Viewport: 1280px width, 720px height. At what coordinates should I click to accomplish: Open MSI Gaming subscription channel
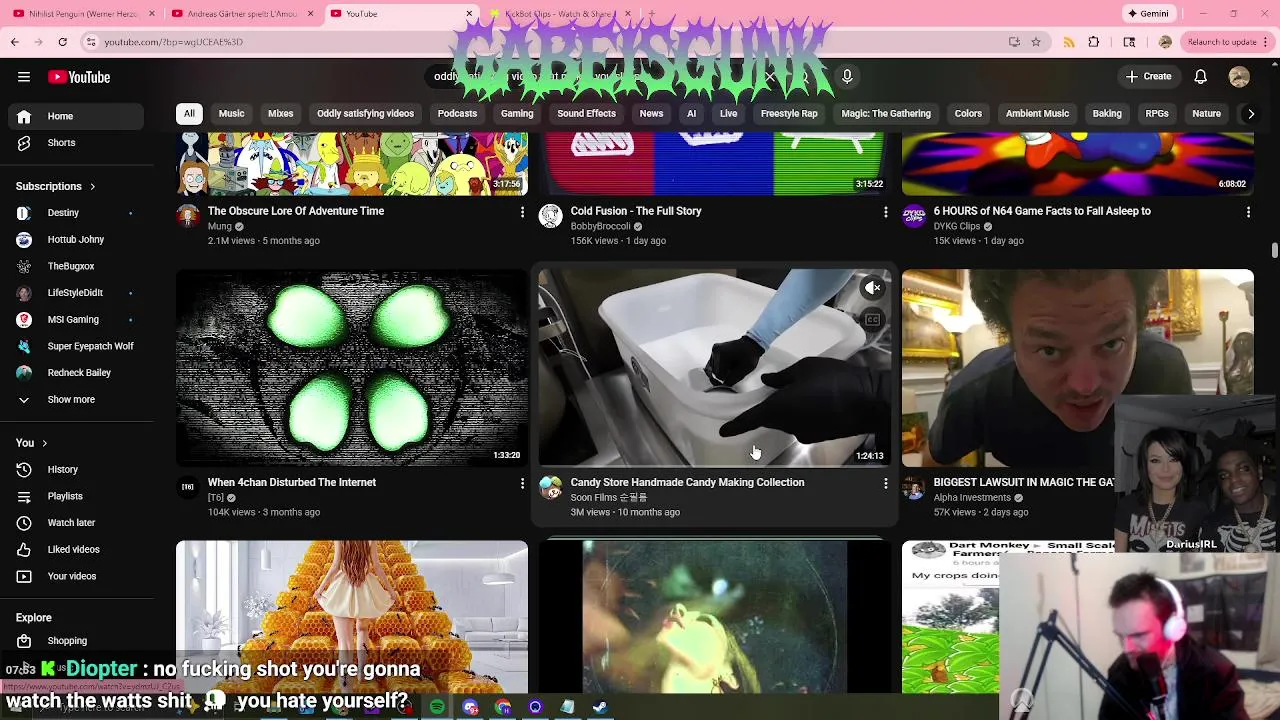77,320
